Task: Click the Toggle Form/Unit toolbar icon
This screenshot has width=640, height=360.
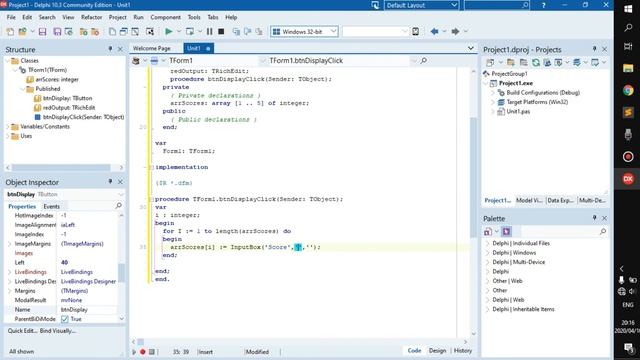Action: [x=135, y=31]
